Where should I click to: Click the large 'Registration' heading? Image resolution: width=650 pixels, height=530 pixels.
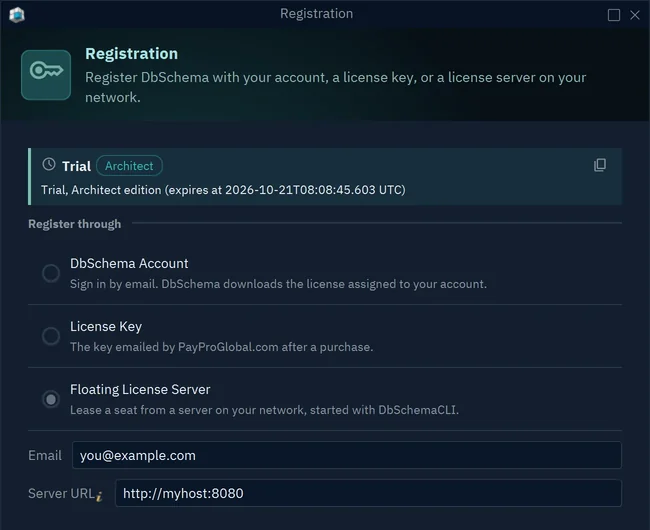131,54
